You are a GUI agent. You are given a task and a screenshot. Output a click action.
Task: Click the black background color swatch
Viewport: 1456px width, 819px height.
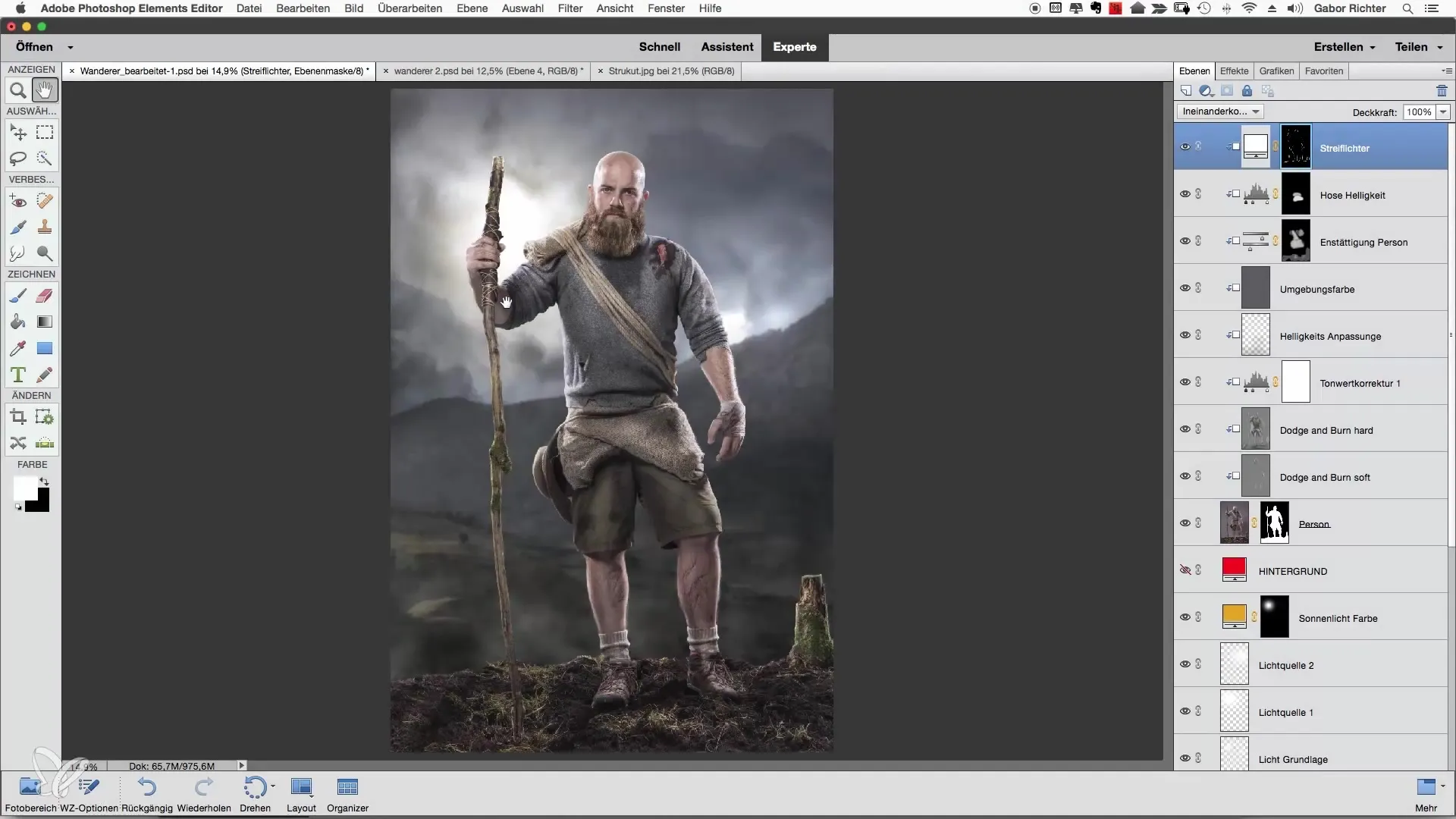pyautogui.click(x=42, y=505)
